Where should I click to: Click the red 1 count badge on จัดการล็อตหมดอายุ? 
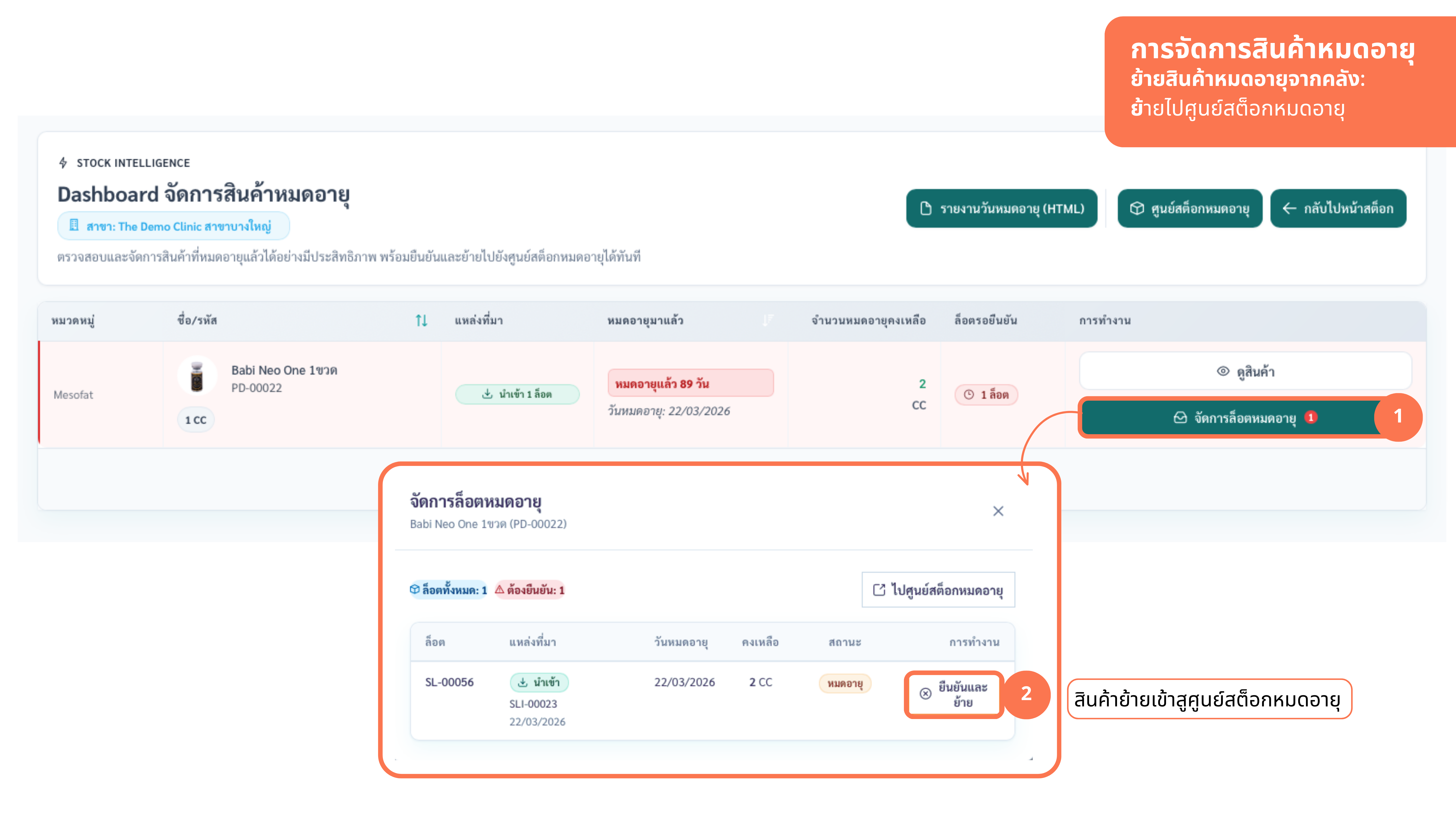pos(1311,417)
